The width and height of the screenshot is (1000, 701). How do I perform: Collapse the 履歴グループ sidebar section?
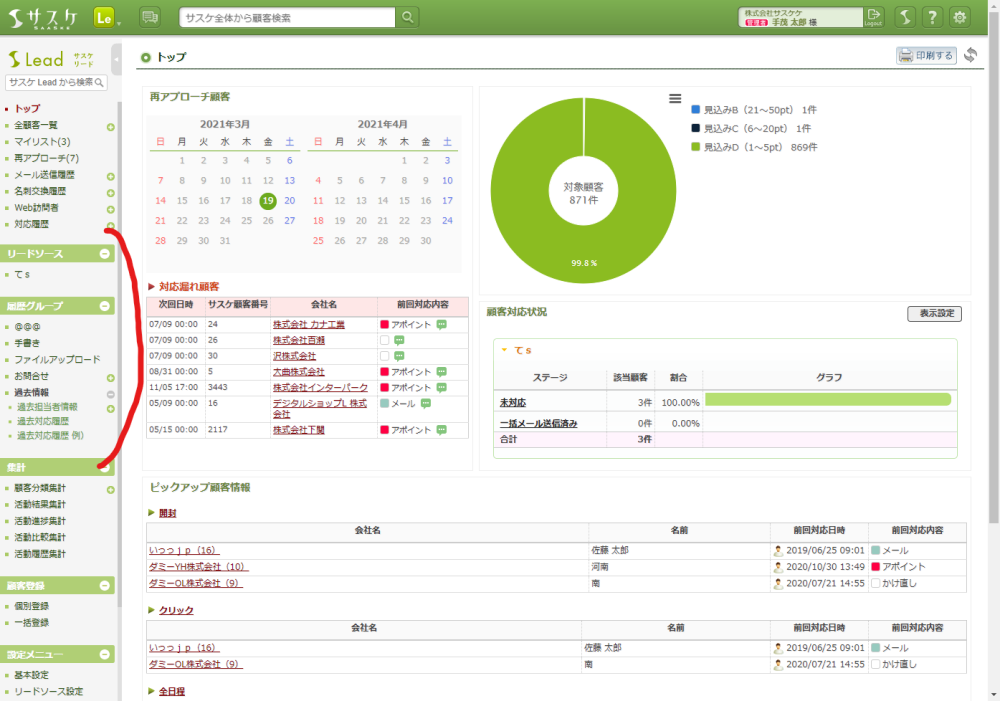(x=105, y=306)
